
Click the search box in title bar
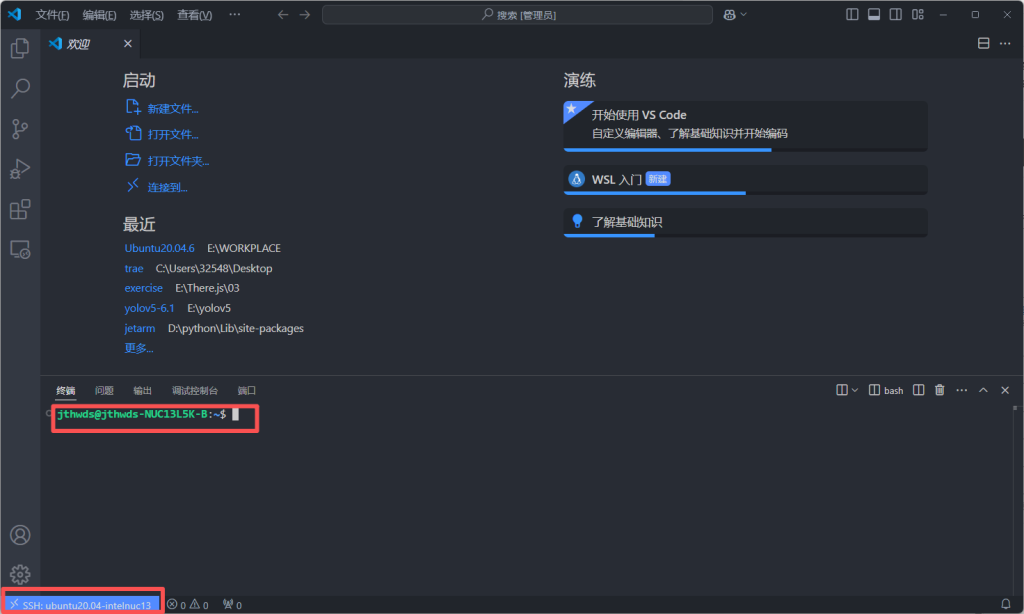tap(517, 15)
